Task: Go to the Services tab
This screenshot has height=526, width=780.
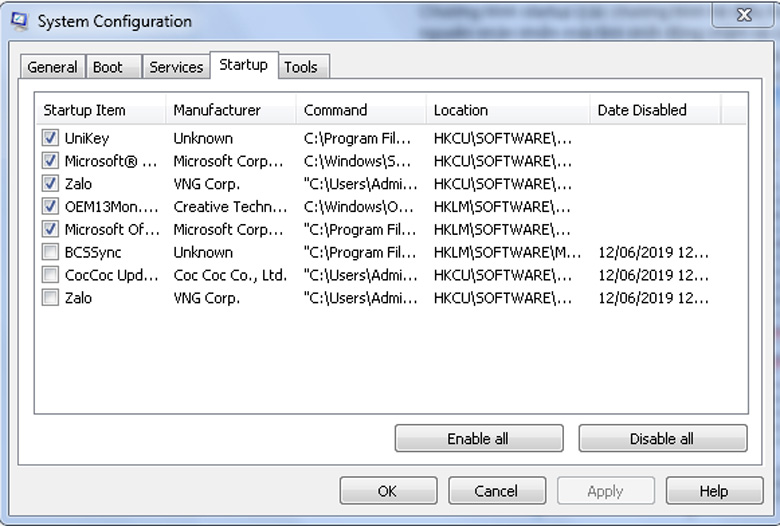Action: [x=176, y=67]
